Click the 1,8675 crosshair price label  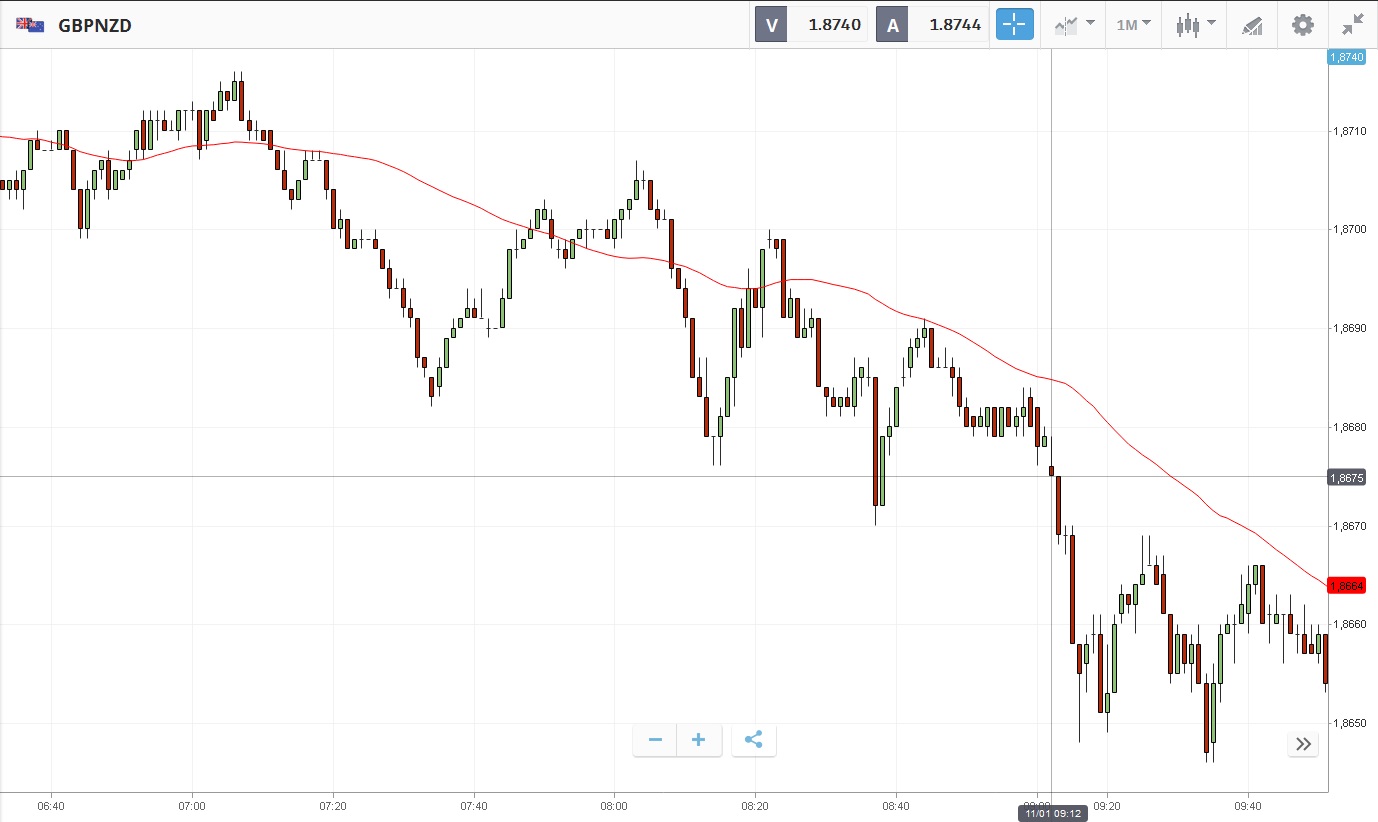(x=1346, y=477)
